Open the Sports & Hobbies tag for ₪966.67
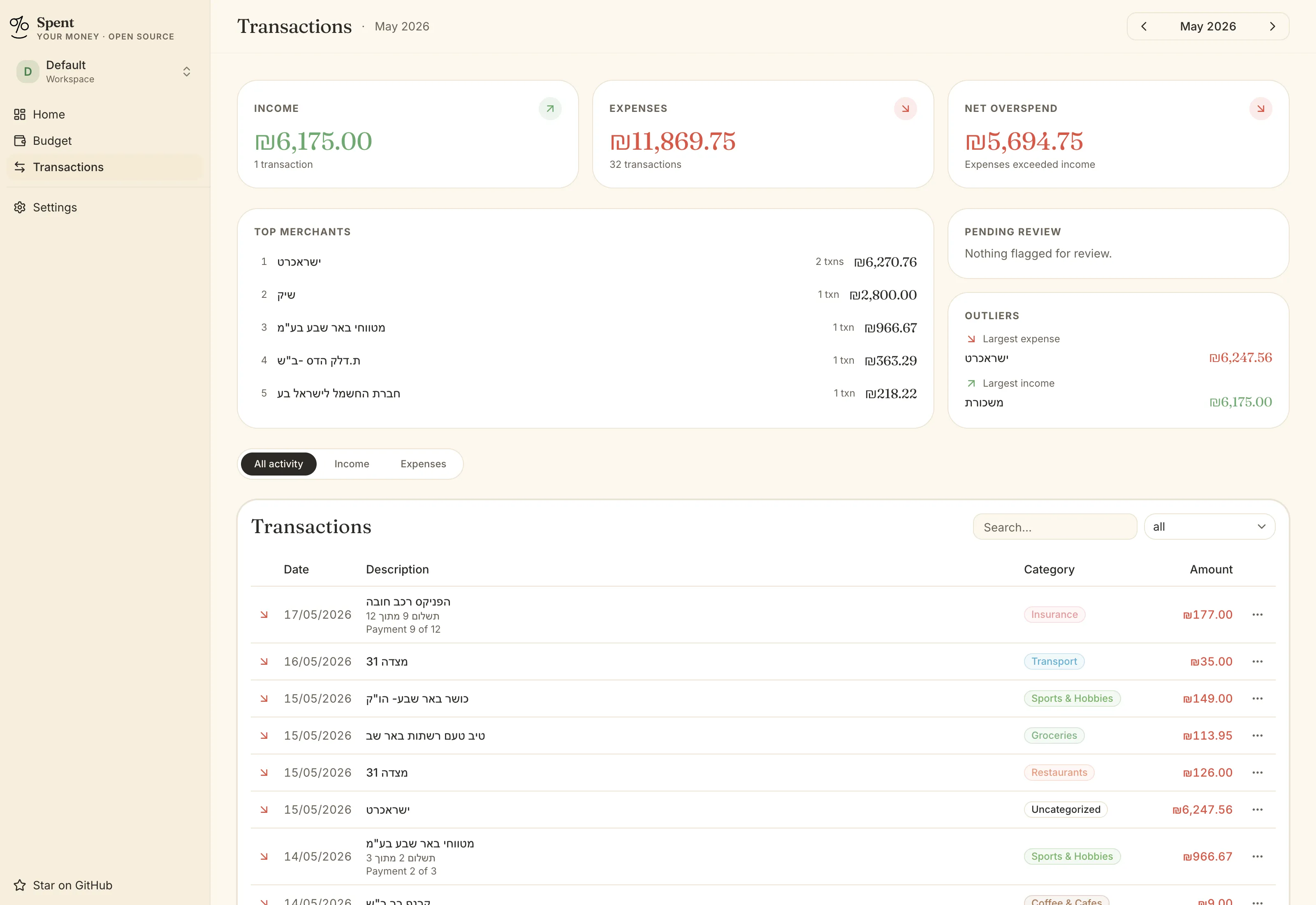The width and height of the screenshot is (1316, 905). tap(1072, 856)
